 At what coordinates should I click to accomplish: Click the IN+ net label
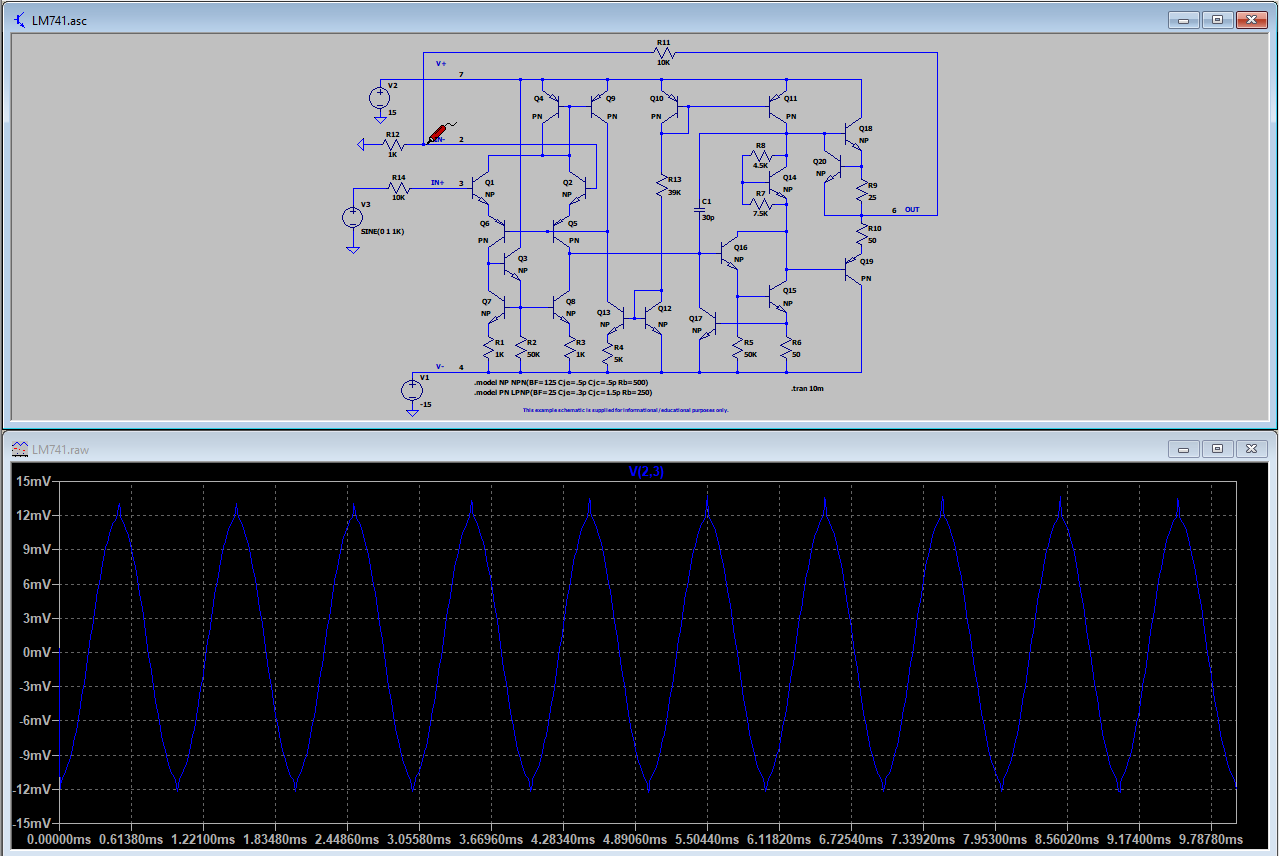pos(438,183)
